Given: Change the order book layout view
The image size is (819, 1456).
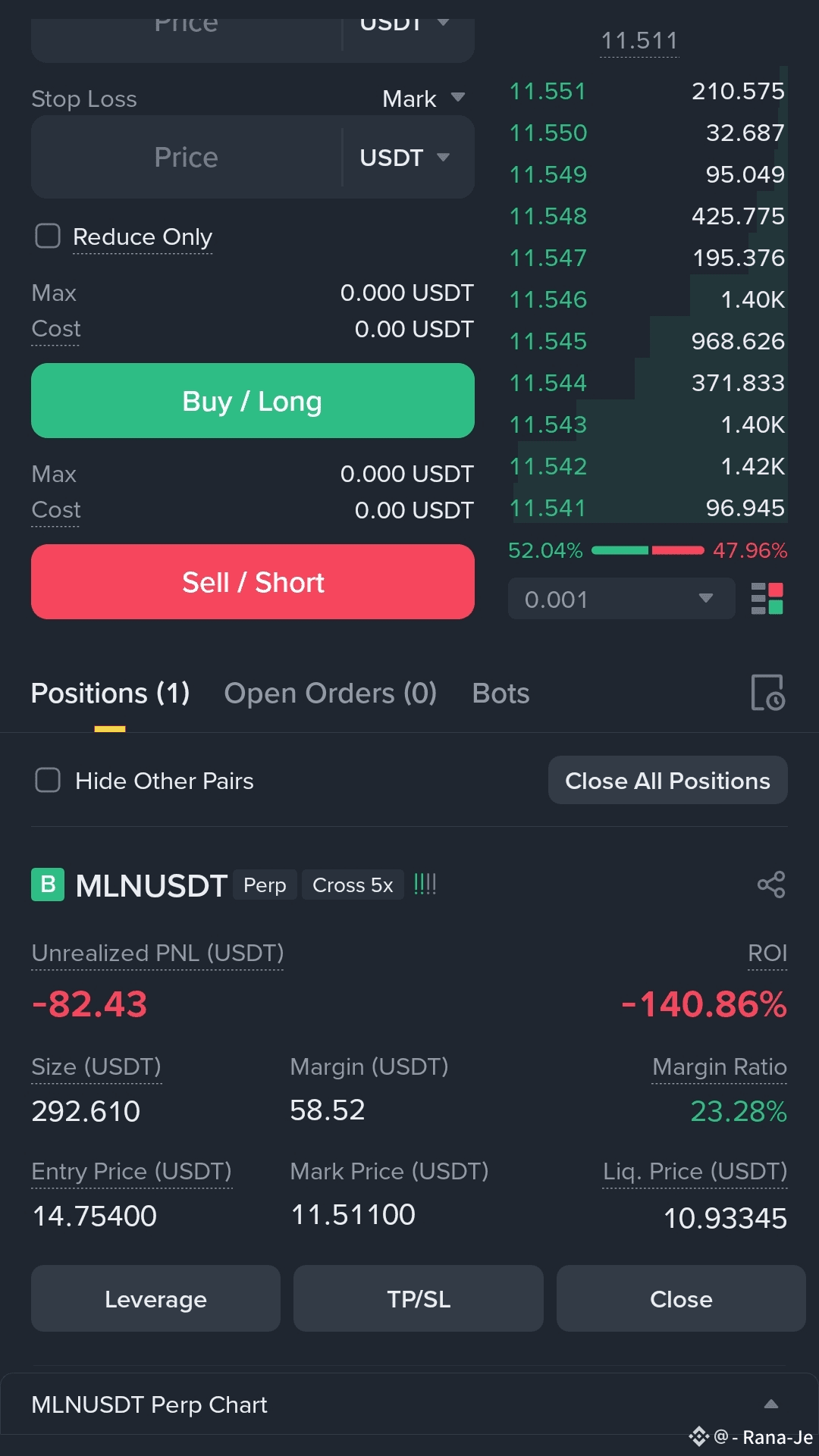Looking at the screenshot, I should (767, 599).
